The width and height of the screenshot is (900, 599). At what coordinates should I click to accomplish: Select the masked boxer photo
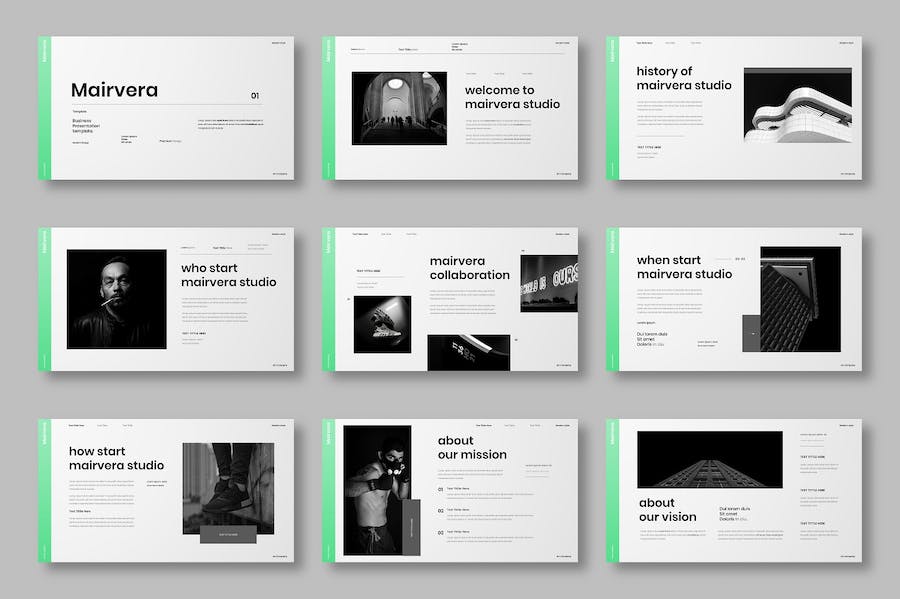coord(377,488)
